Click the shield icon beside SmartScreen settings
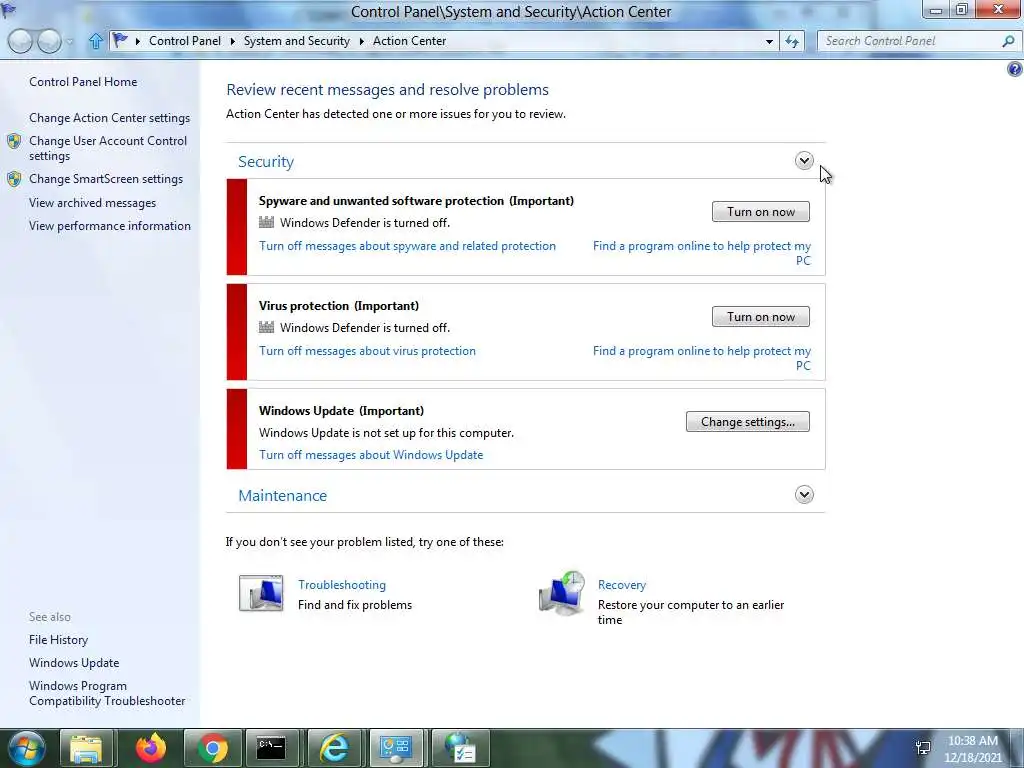This screenshot has height=768, width=1024. [14, 179]
